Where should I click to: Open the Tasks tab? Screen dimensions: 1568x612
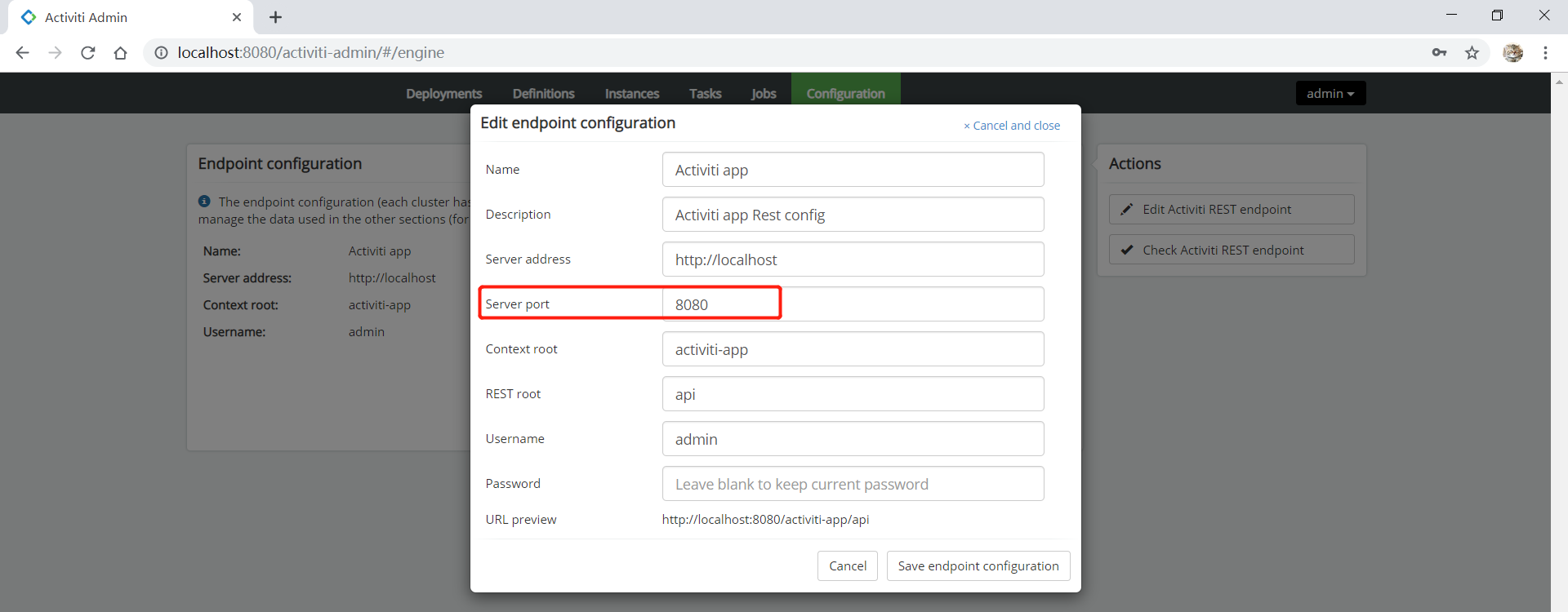tap(705, 94)
